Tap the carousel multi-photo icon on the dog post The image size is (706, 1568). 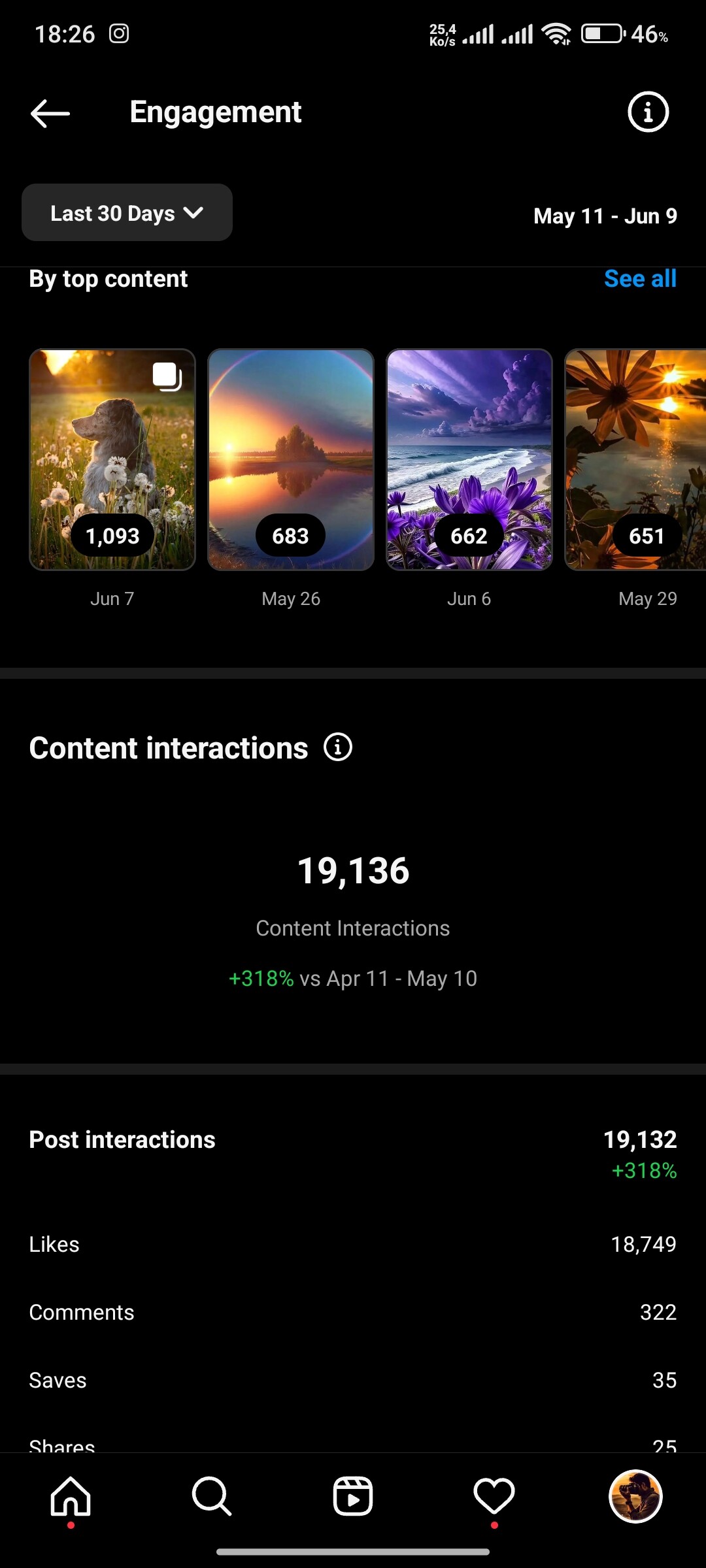(x=167, y=376)
